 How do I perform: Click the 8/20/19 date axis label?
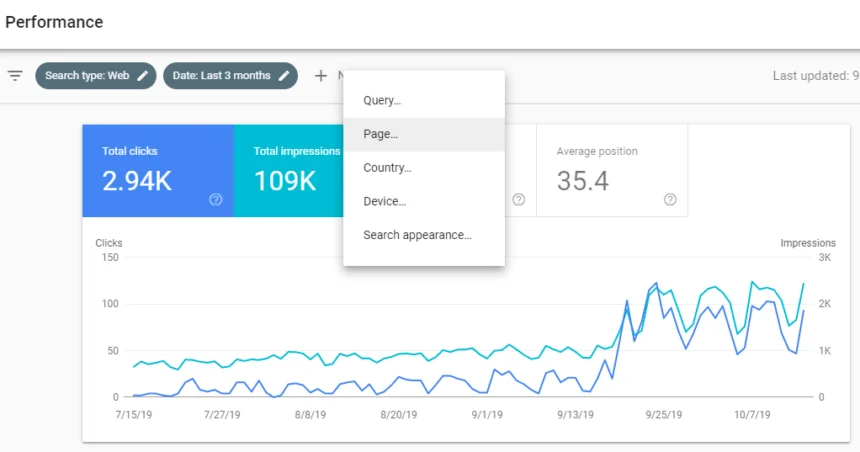pos(399,415)
